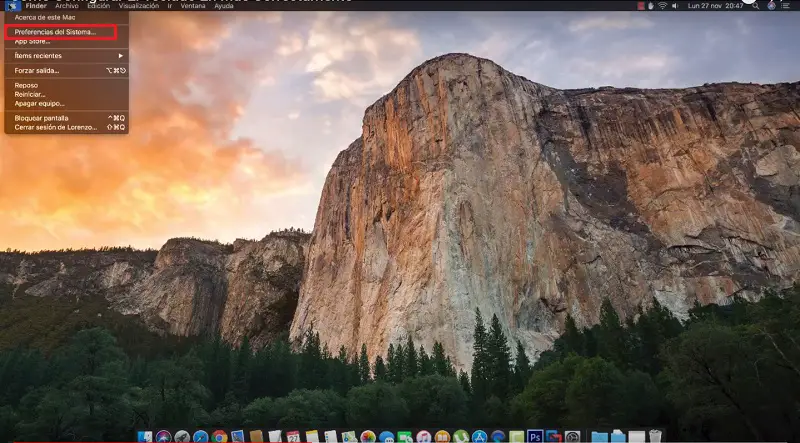800x443 pixels.
Task: Launch Photoshop from the dock
Action: pos(534,437)
